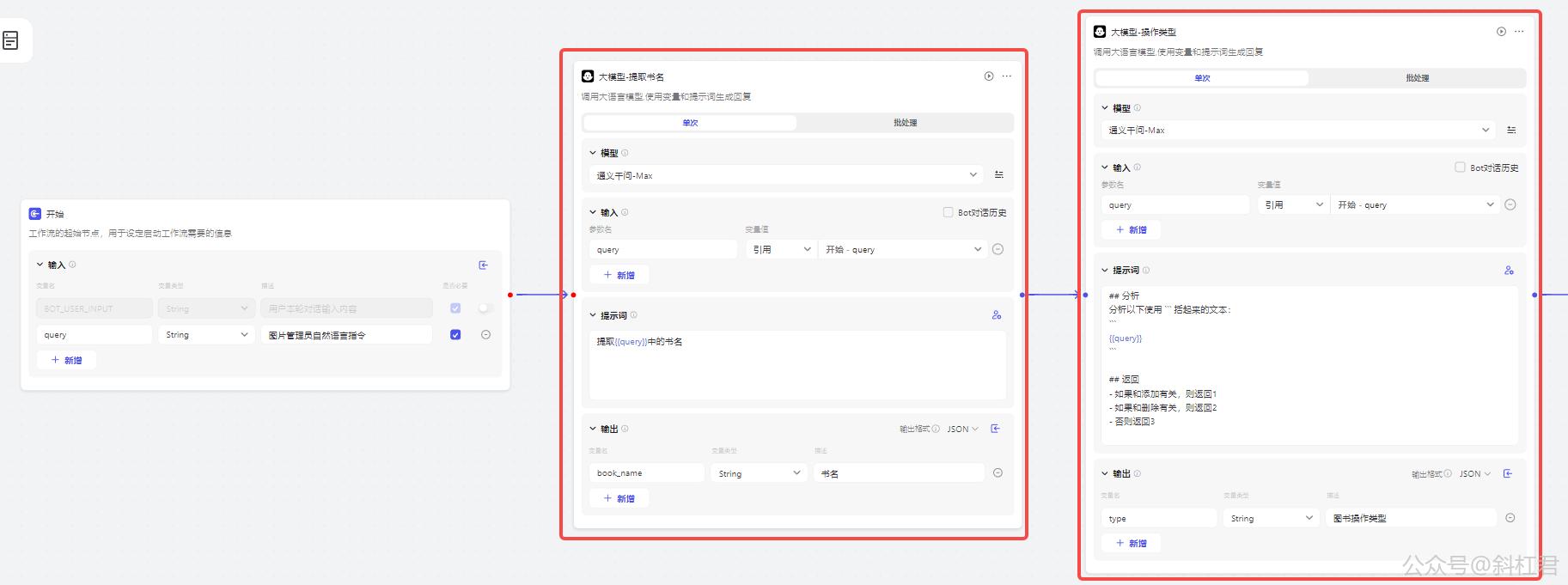
Task: Open the String type dropdown for book_name
Action: tap(760, 473)
